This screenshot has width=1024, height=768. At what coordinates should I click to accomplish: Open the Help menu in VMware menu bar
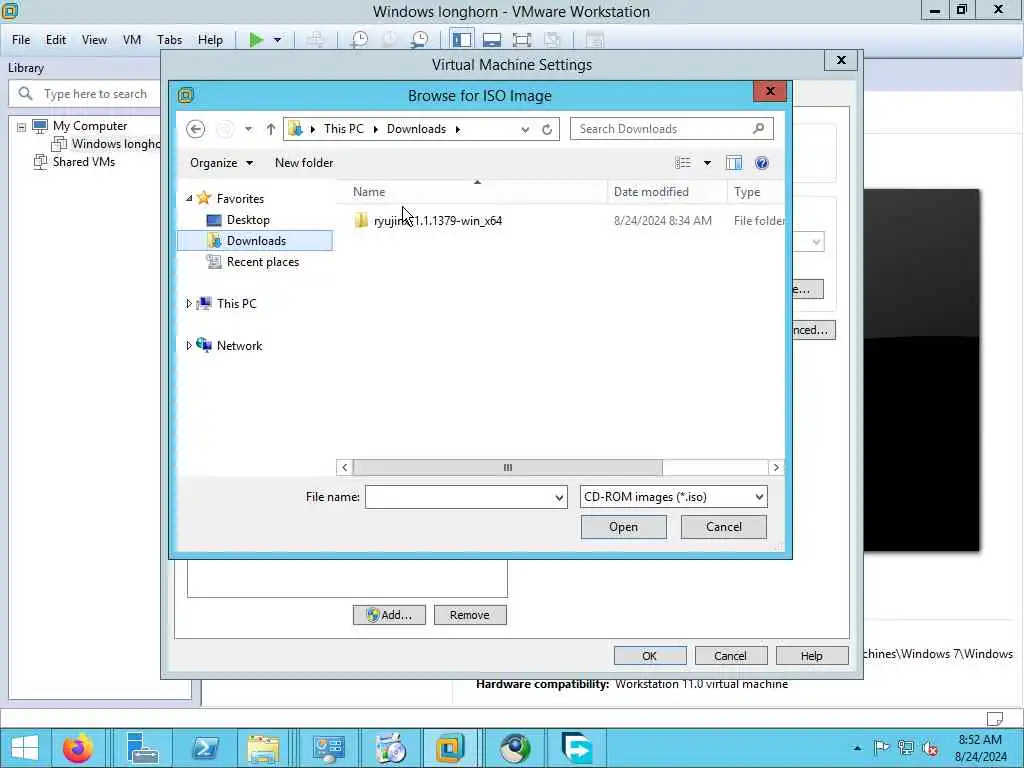[210, 40]
